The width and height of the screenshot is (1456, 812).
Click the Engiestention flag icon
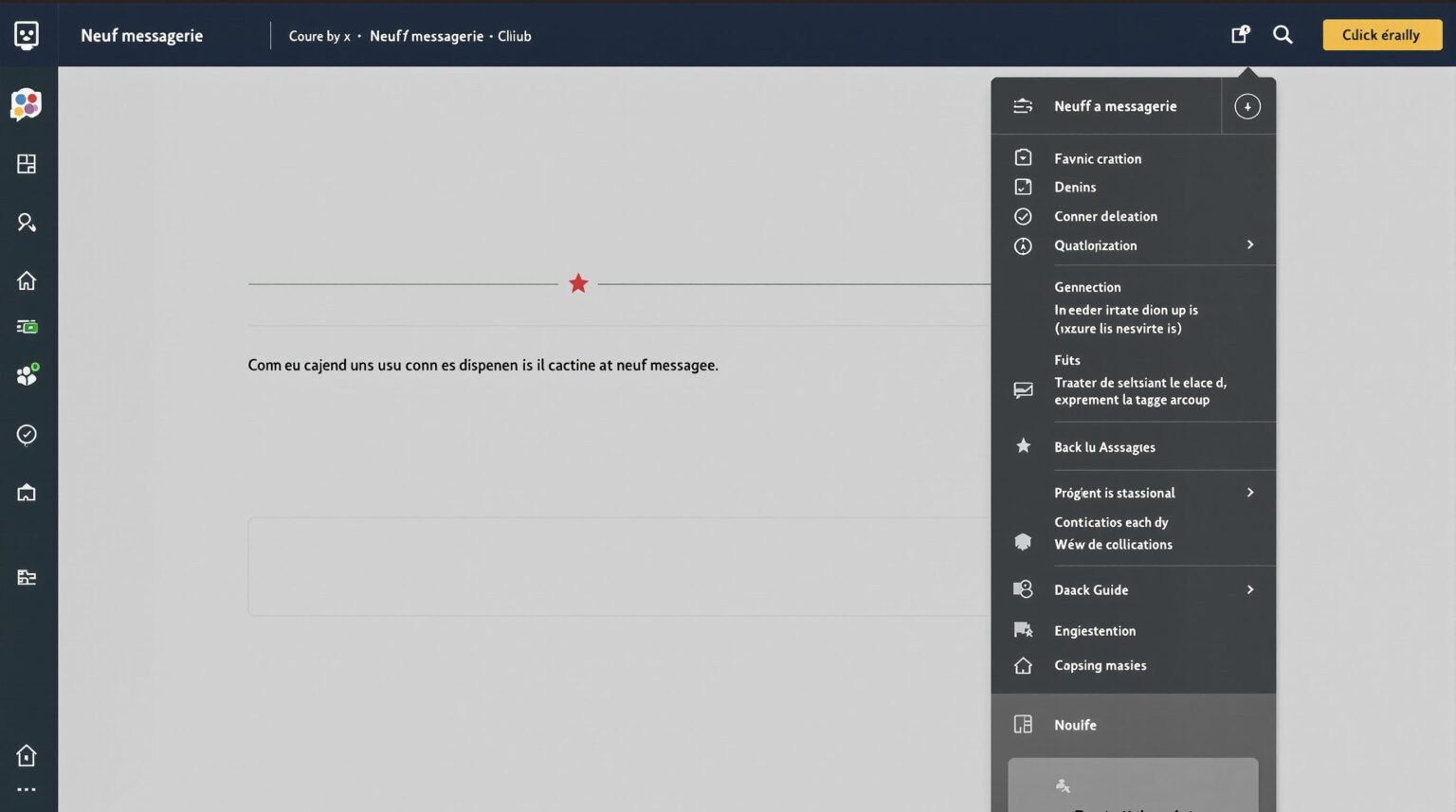point(1024,631)
